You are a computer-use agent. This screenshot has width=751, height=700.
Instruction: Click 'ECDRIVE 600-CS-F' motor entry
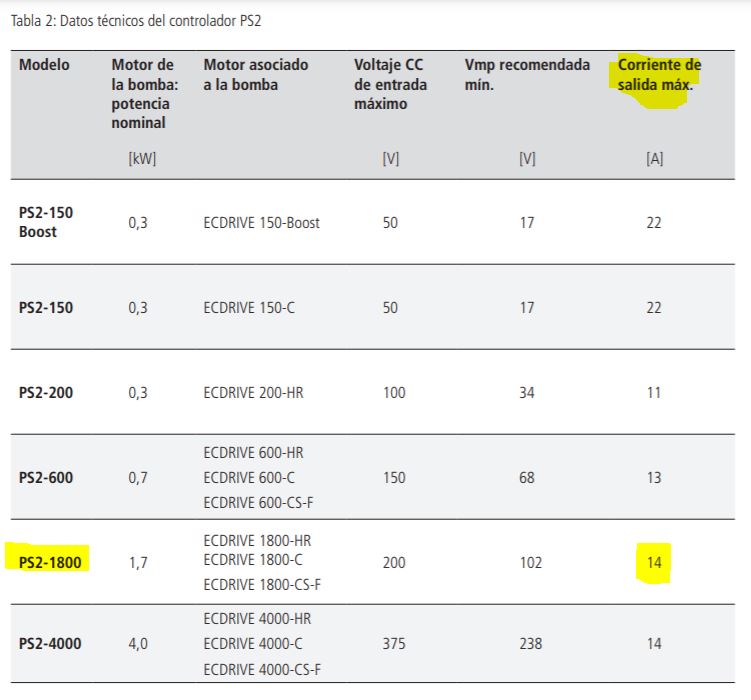click(258, 503)
